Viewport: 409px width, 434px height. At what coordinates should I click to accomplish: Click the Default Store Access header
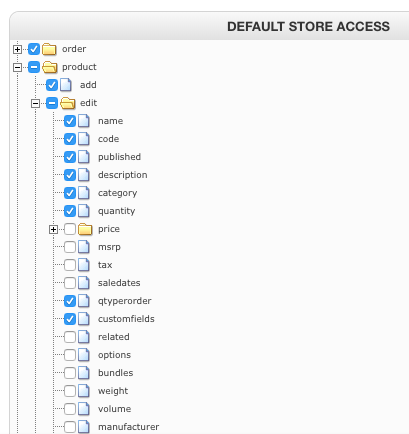point(308,27)
